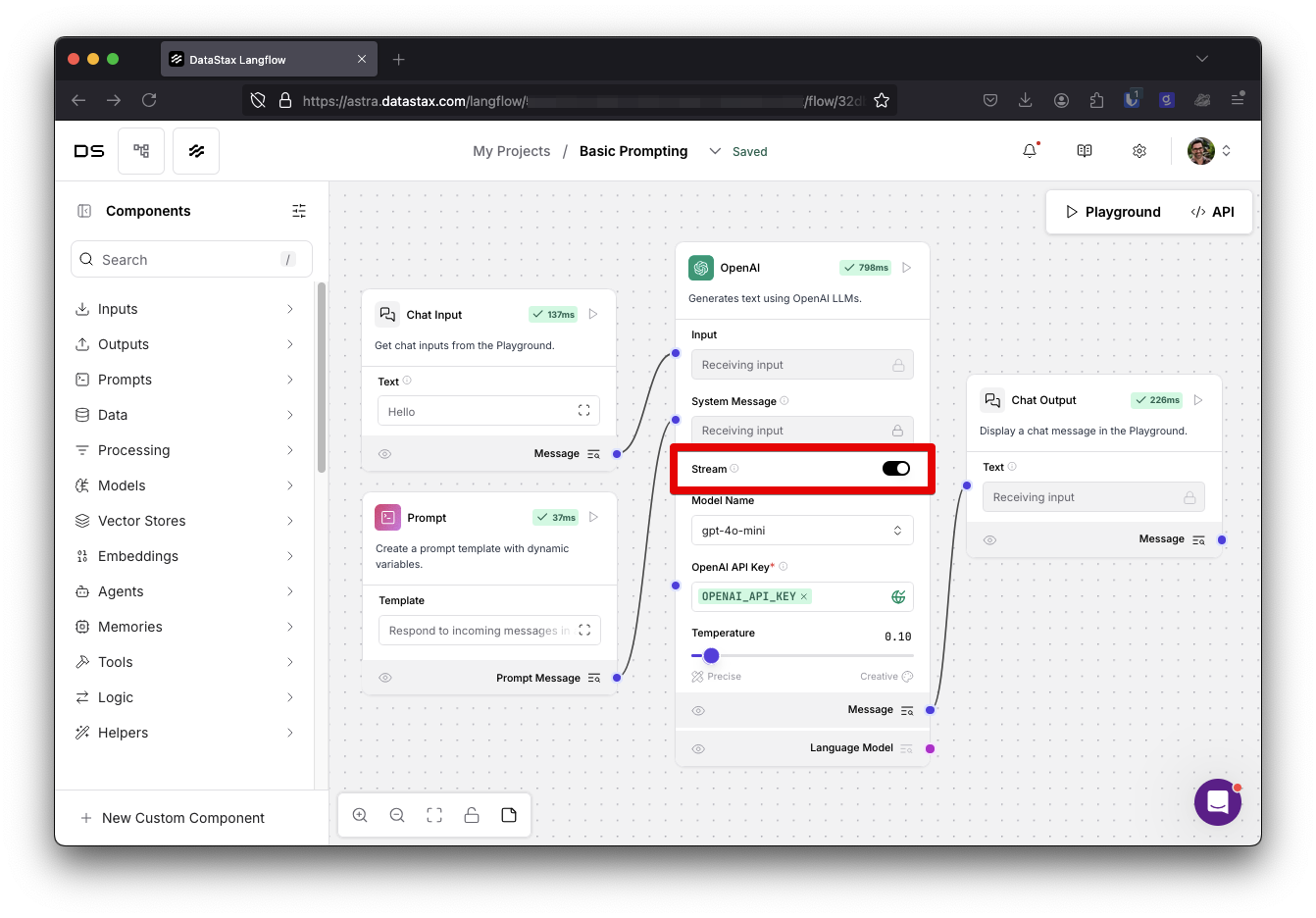1316x918 pixels.
Task: Open the flows view icon next to DS logo
Action: 140,150
